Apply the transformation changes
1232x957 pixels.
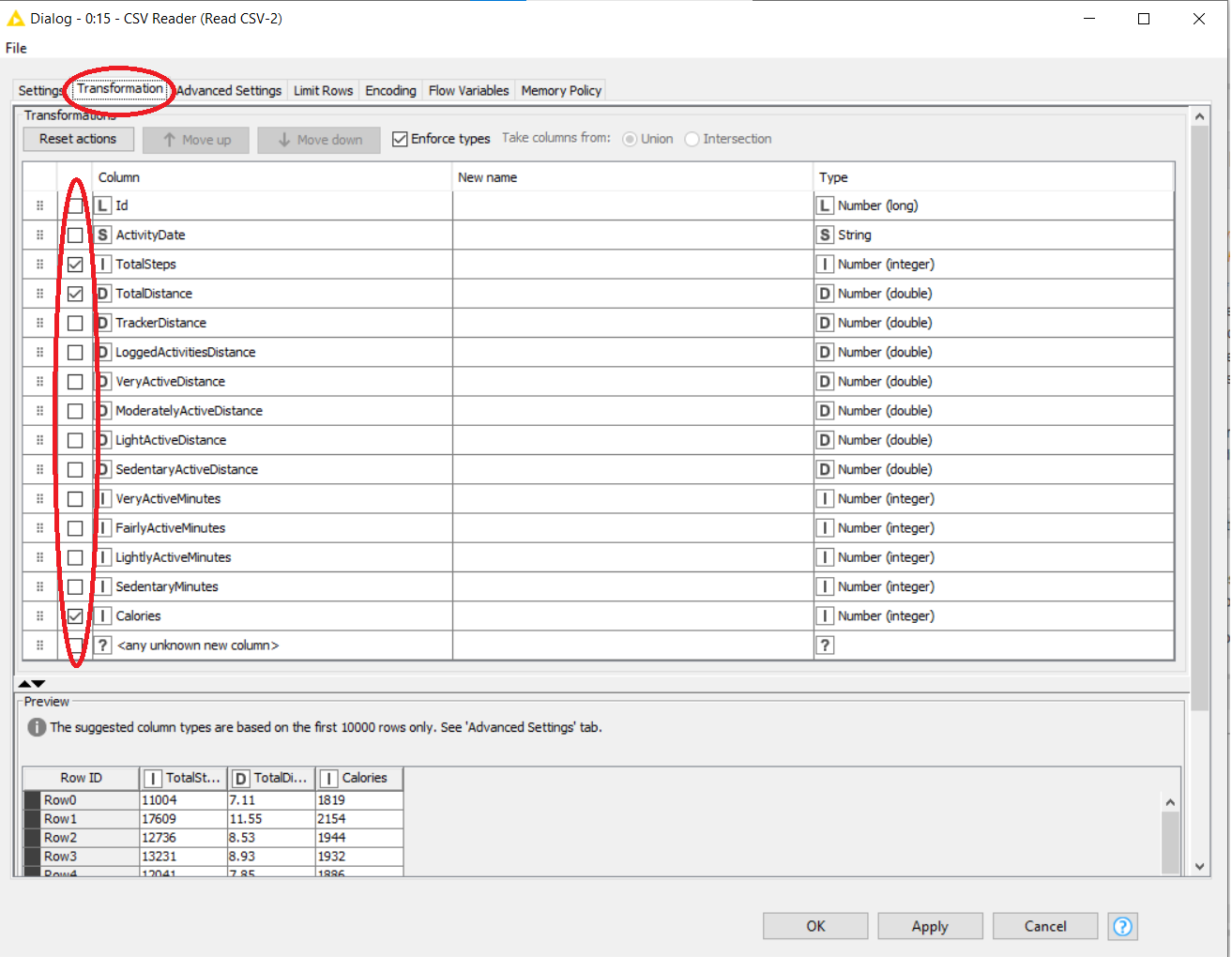(929, 926)
